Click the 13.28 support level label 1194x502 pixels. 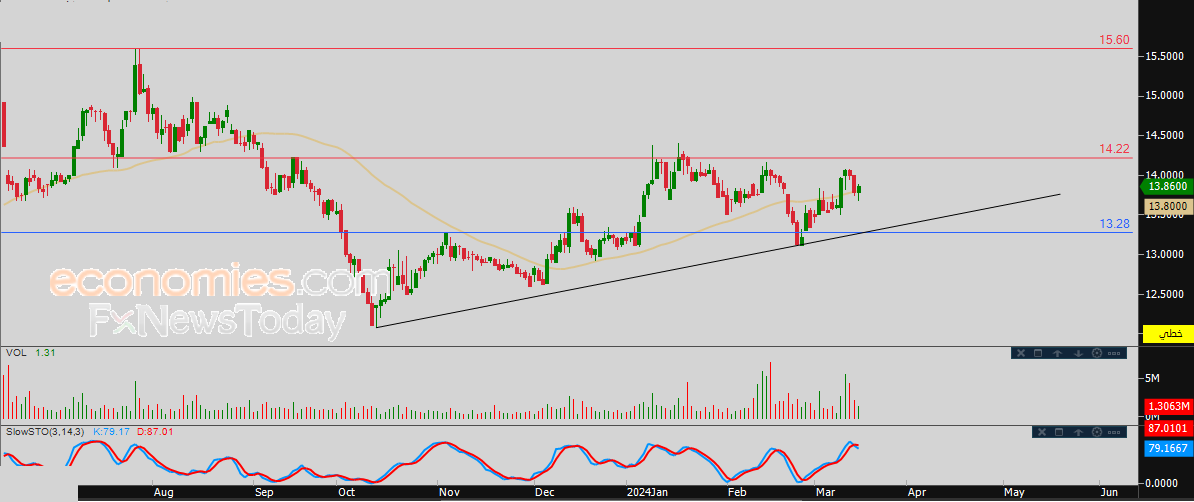click(1113, 223)
